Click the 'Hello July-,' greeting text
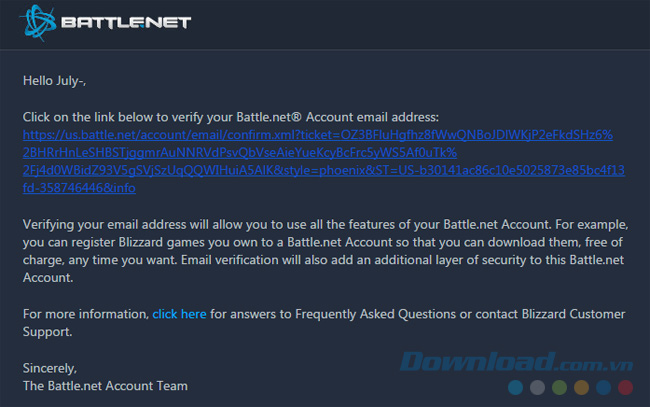 coord(62,79)
